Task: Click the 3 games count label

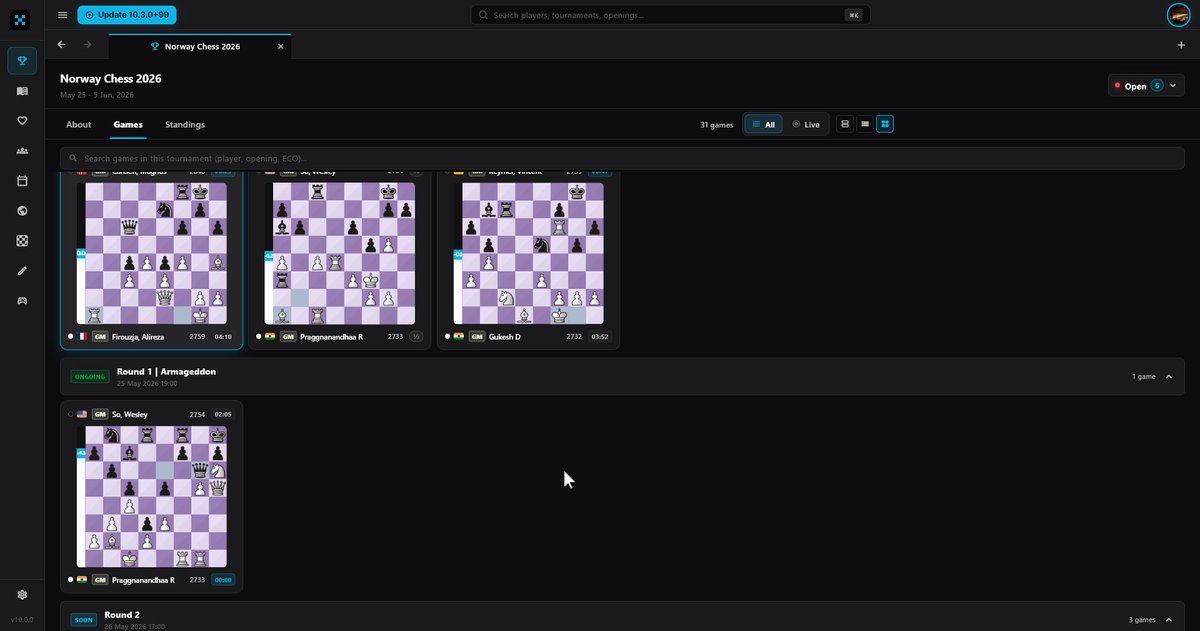Action: pyautogui.click(x=1141, y=620)
